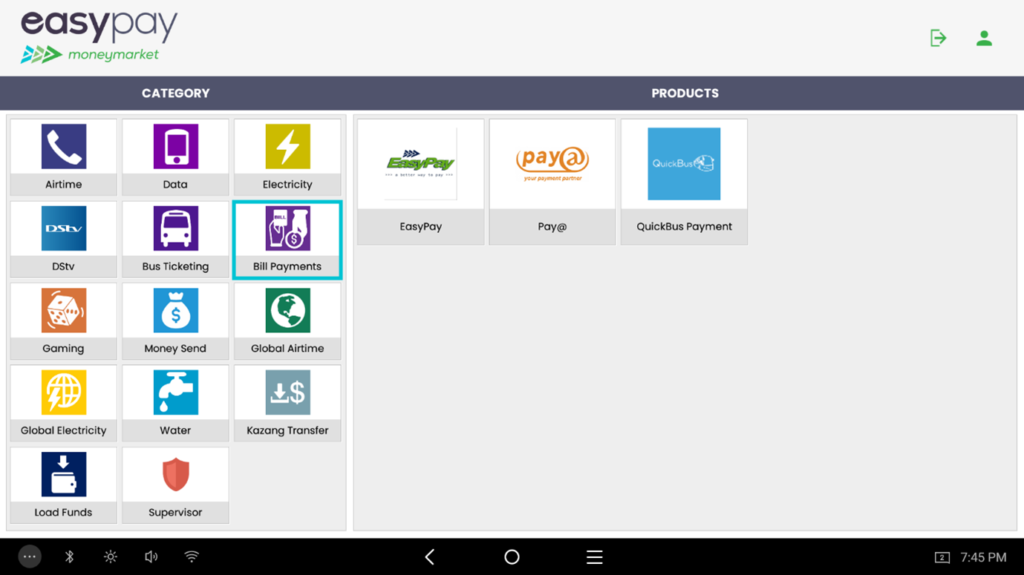Click the CATEGORY header
The height and width of the screenshot is (575, 1024).
[x=176, y=93]
